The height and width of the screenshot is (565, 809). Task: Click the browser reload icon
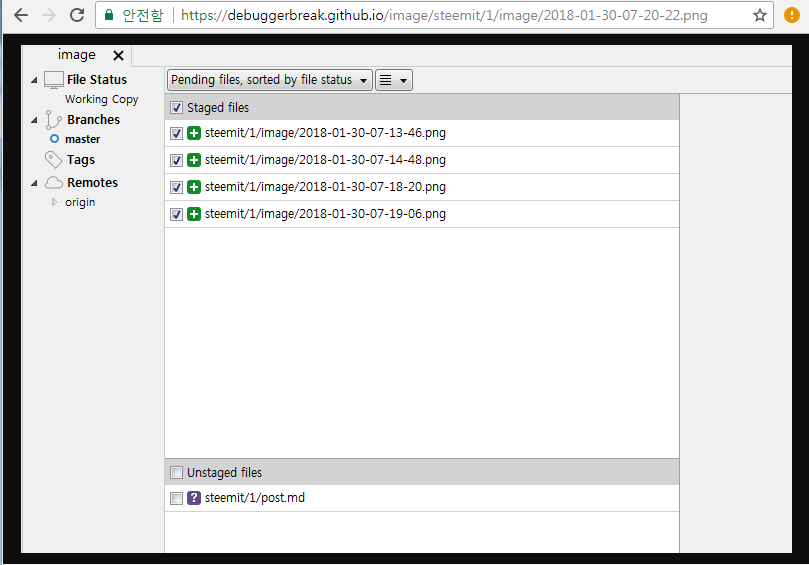click(x=77, y=15)
